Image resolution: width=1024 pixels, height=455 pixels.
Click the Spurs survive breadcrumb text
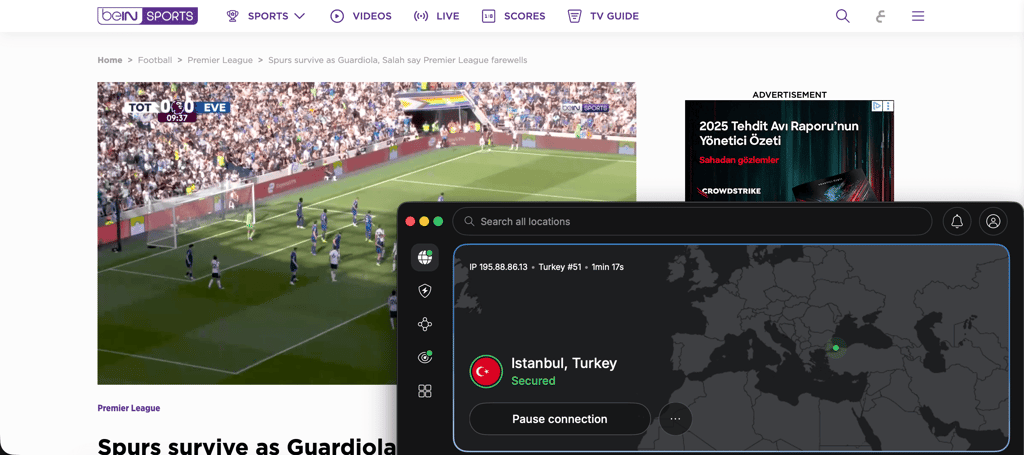tap(398, 60)
